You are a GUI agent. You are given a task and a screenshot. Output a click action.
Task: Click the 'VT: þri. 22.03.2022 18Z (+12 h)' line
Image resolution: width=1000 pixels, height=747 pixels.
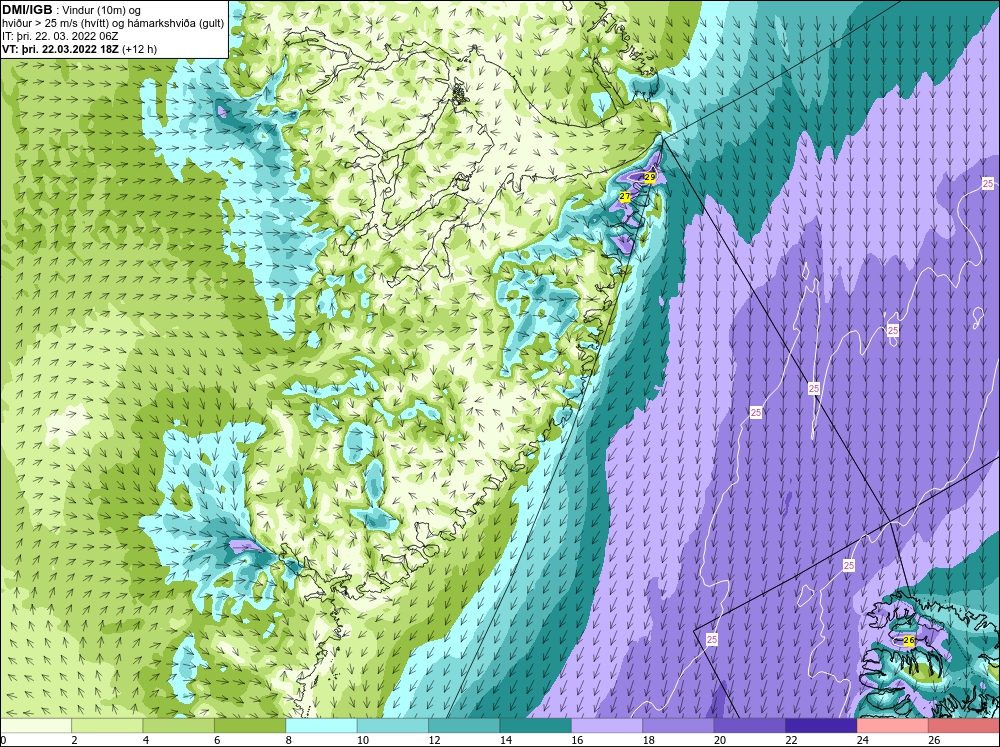pos(80,48)
